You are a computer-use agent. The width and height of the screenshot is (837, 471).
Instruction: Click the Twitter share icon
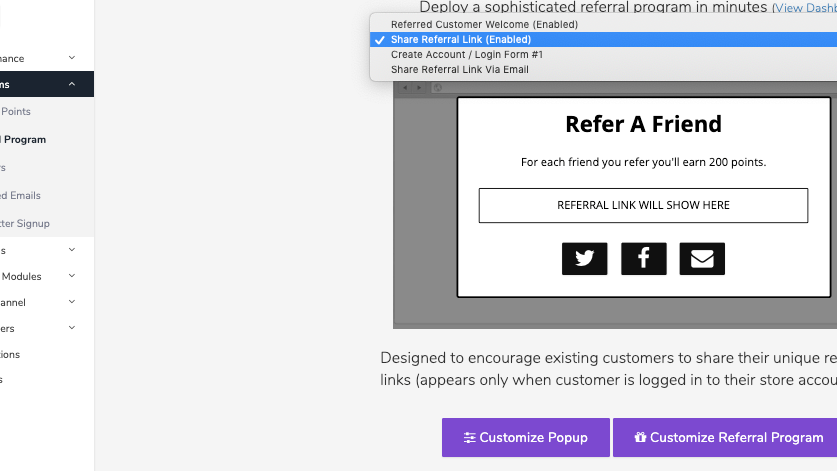click(584, 258)
